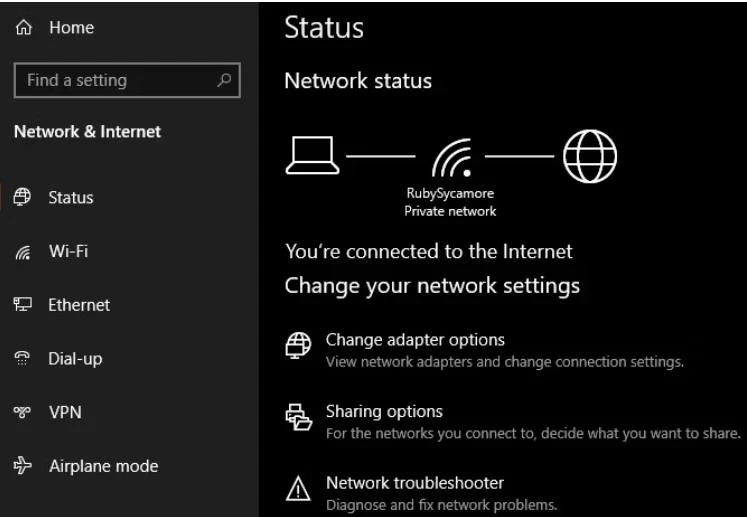This screenshot has height=517, width=747.
Task: Open the VPN settings page
Action: click(65, 412)
